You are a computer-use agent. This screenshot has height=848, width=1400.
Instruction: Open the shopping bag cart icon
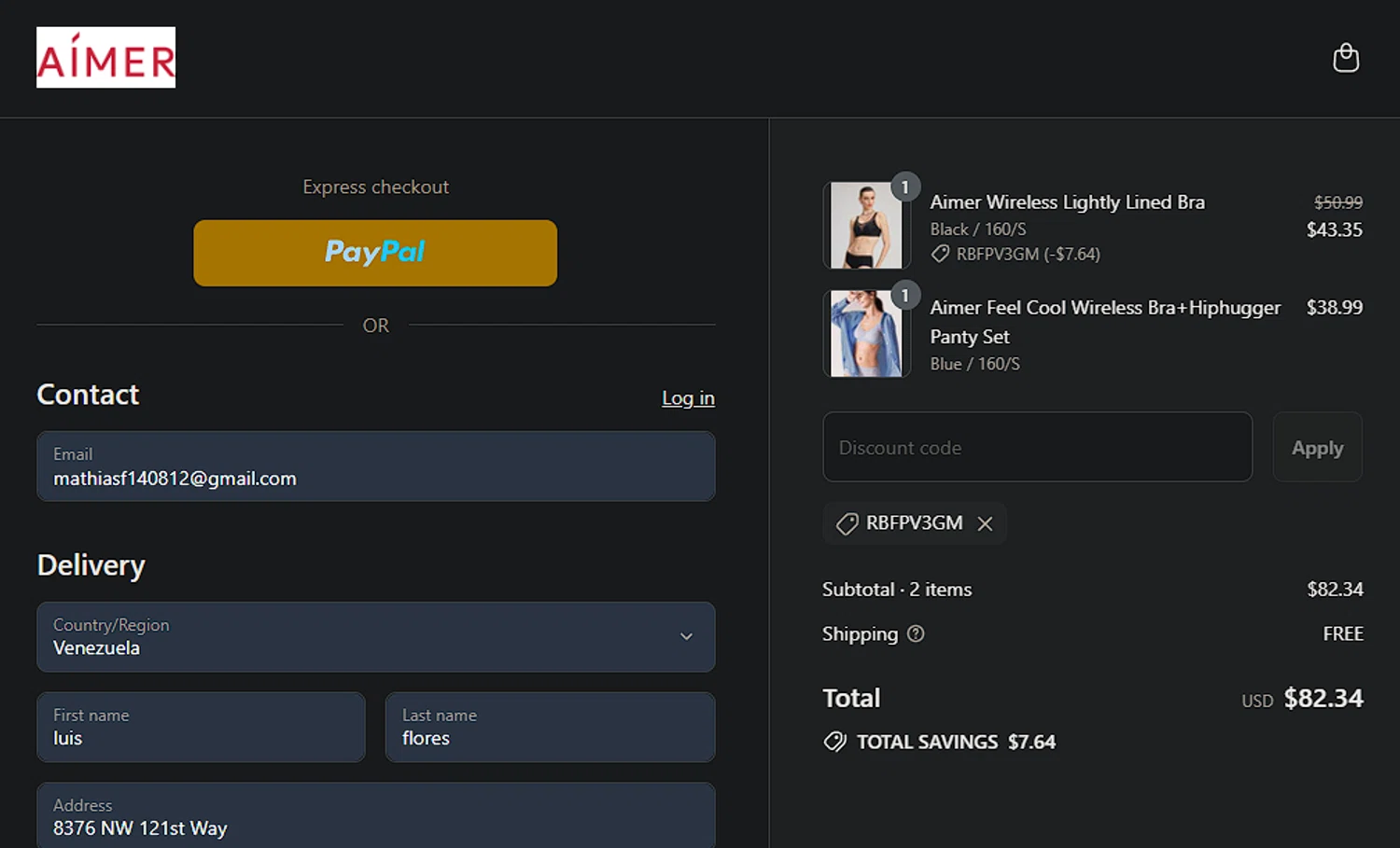click(1346, 58)
